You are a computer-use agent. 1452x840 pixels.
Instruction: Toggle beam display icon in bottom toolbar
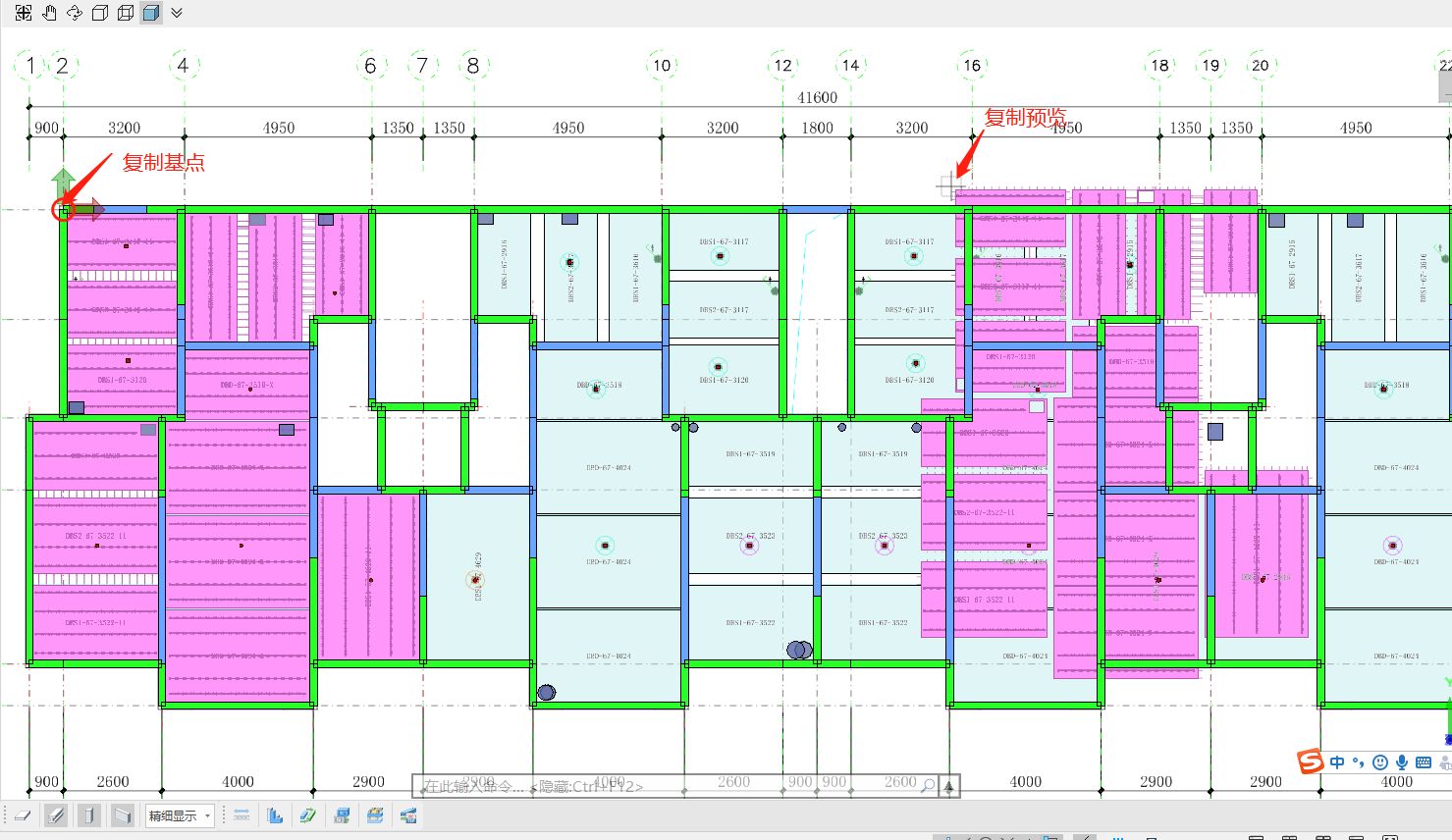(x=56, y=815)
